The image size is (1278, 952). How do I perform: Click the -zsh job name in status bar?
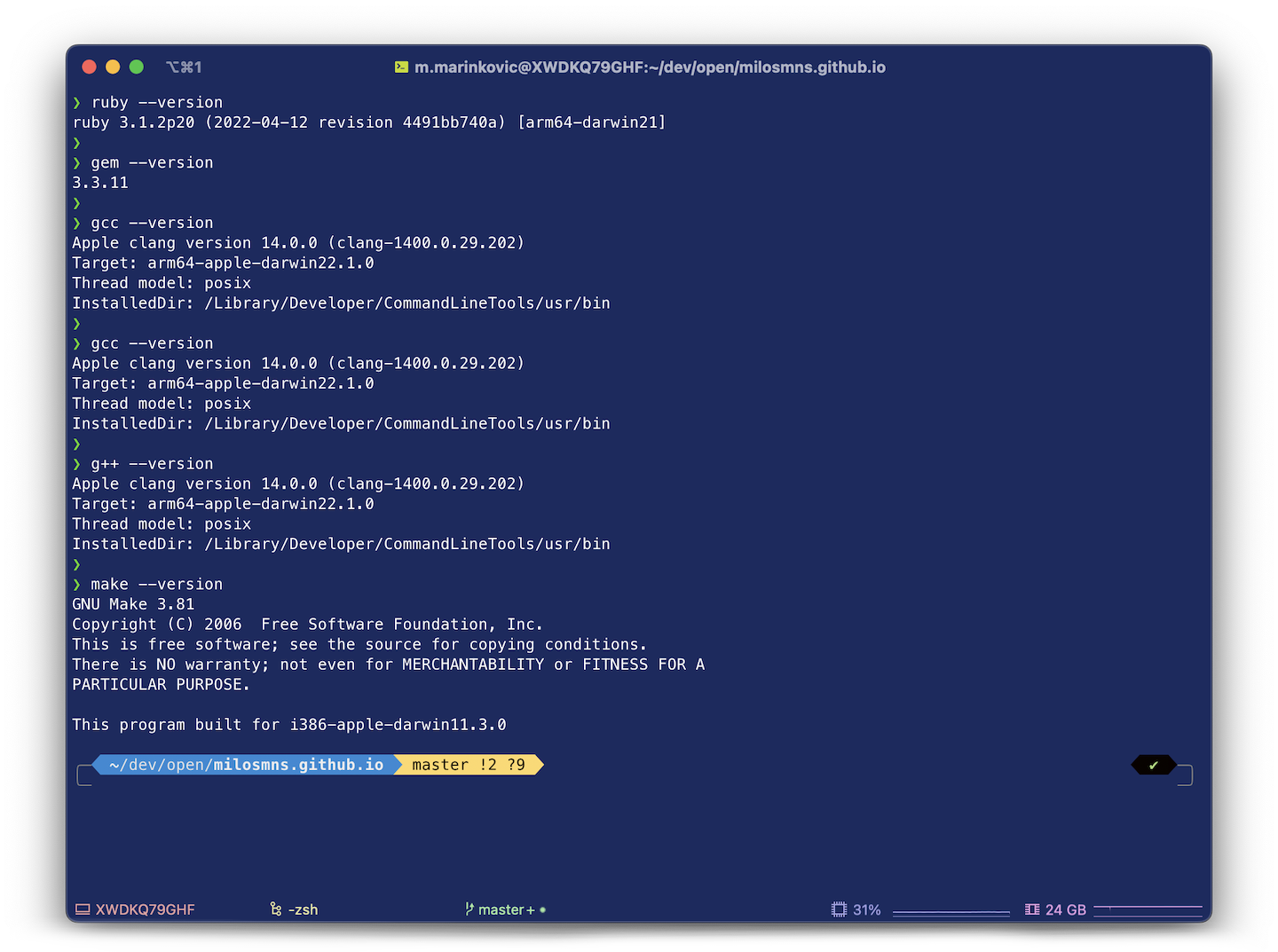[303, 909]
